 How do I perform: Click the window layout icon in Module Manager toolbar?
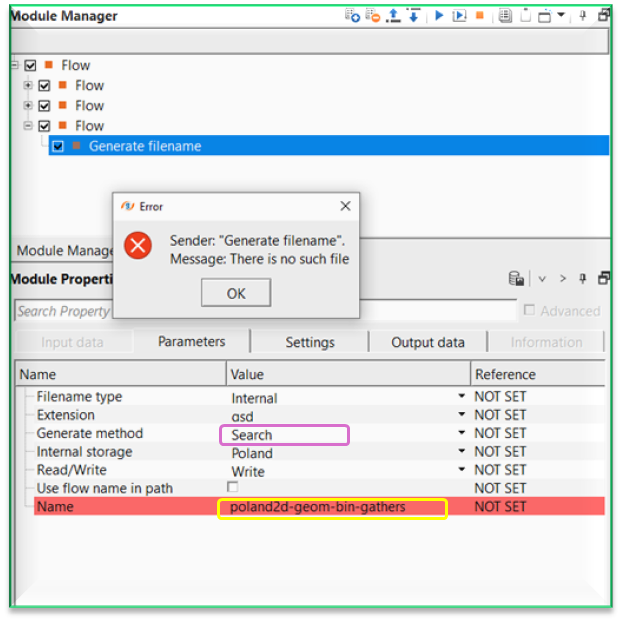coord(545,16)
